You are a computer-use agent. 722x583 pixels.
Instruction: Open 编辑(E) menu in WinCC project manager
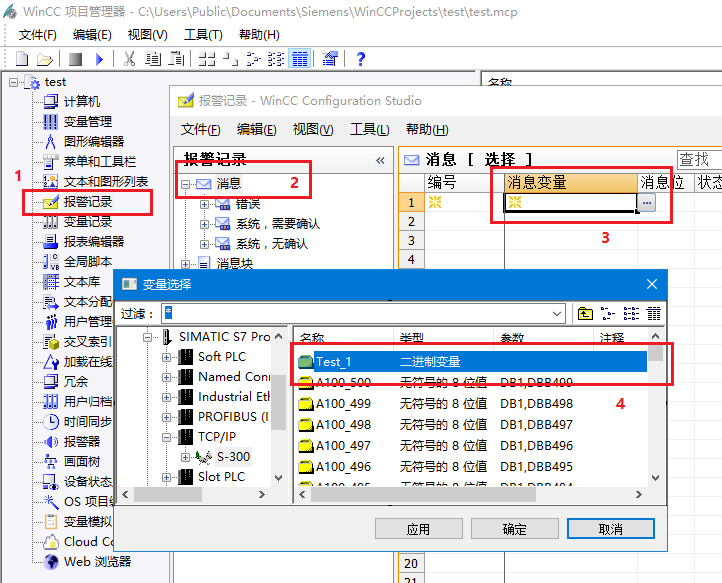coord(92,35)
